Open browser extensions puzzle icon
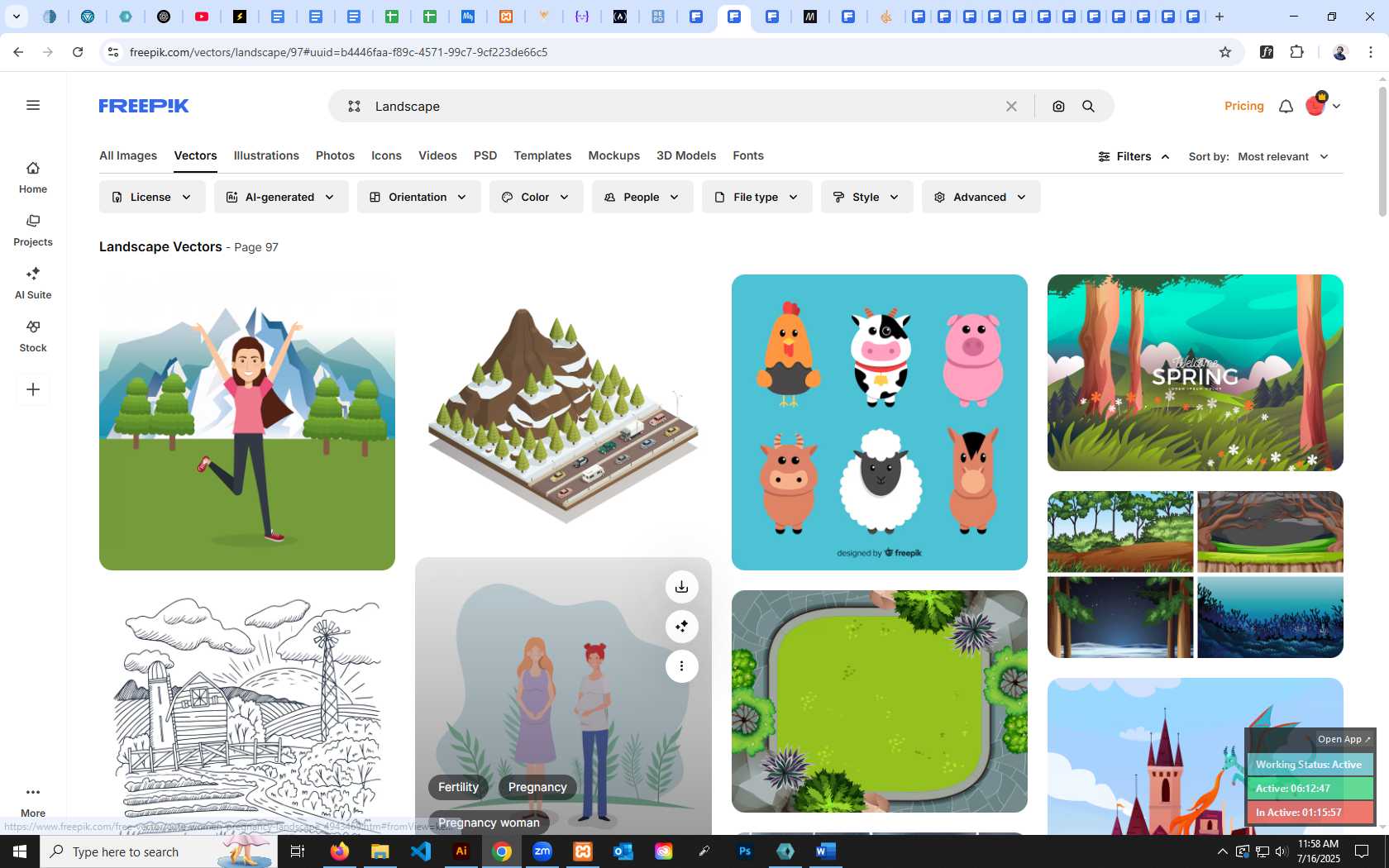 (x=1296, y=52)
